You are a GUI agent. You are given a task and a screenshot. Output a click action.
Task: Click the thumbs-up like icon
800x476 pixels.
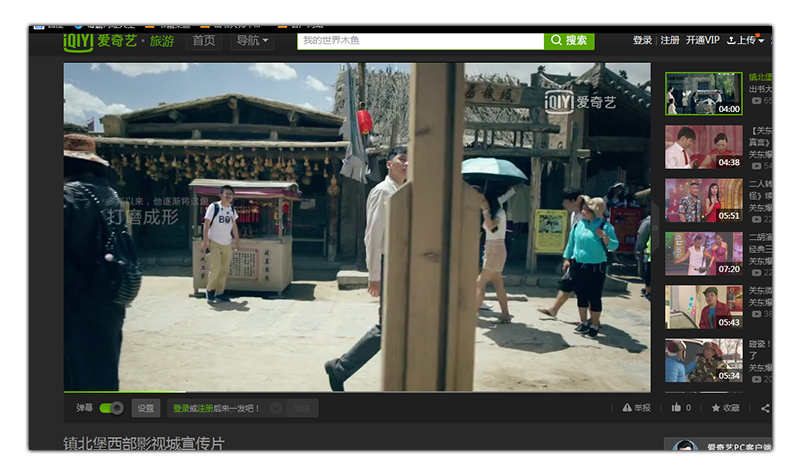[x=677, y=408]
